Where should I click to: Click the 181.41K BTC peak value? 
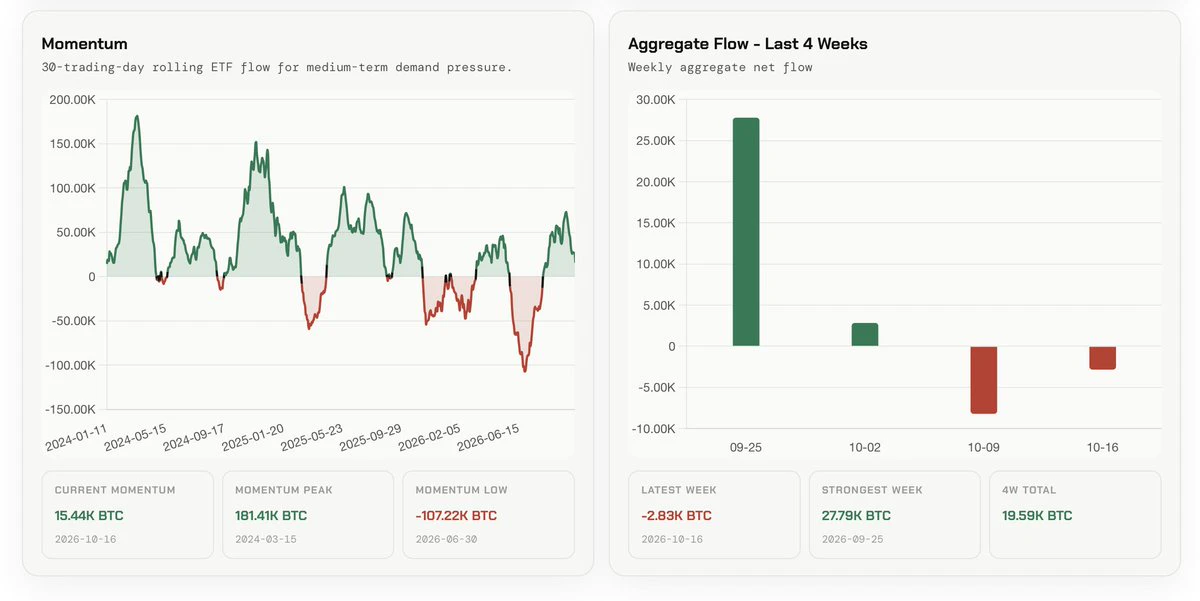tap(271, 516)
